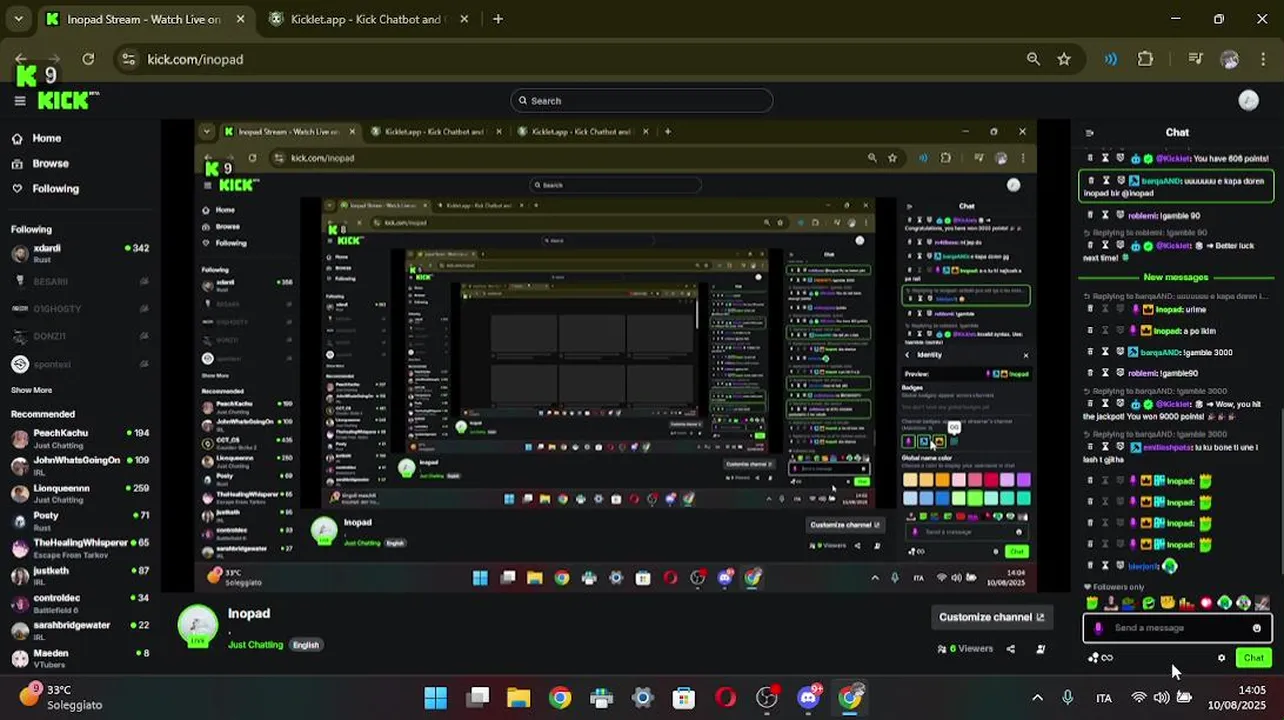Open Chrome three-dot menu
This screenshot has width=1284, height=720.
[x=1262, y=59]
